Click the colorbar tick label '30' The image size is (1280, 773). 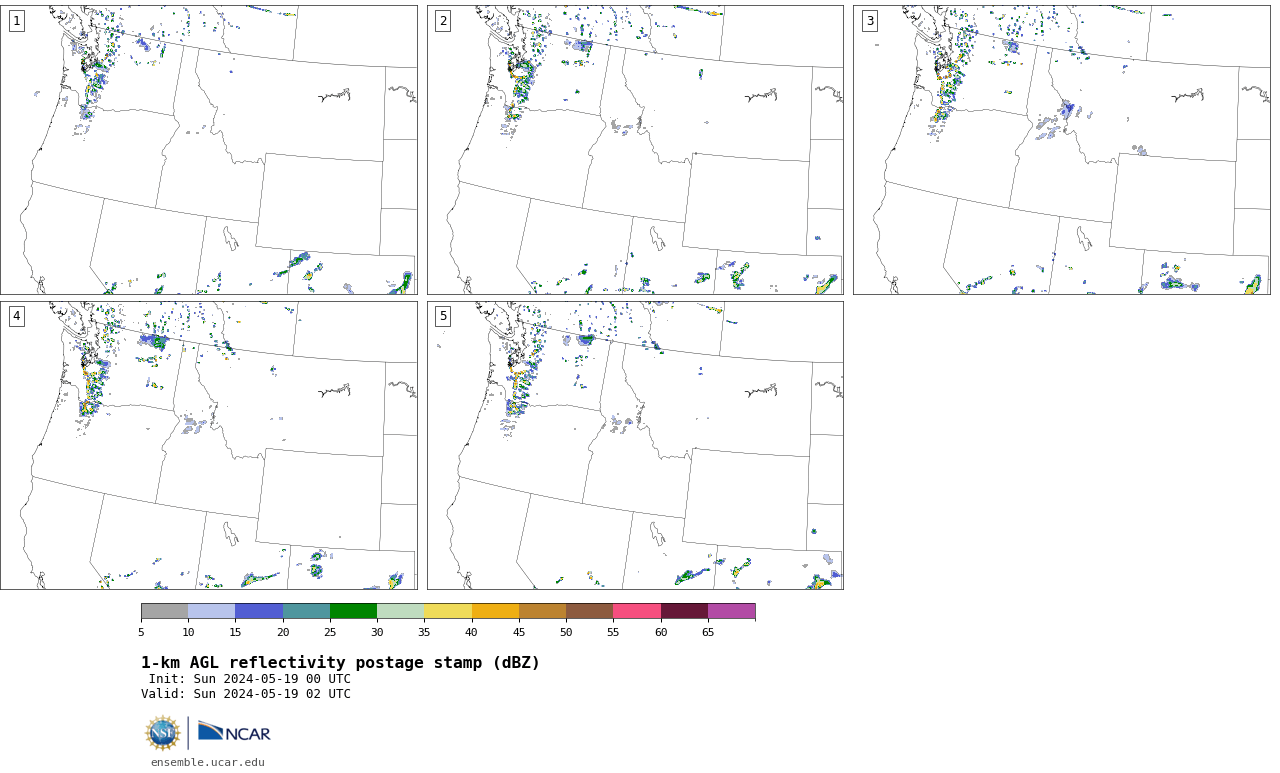coord(377,632)
